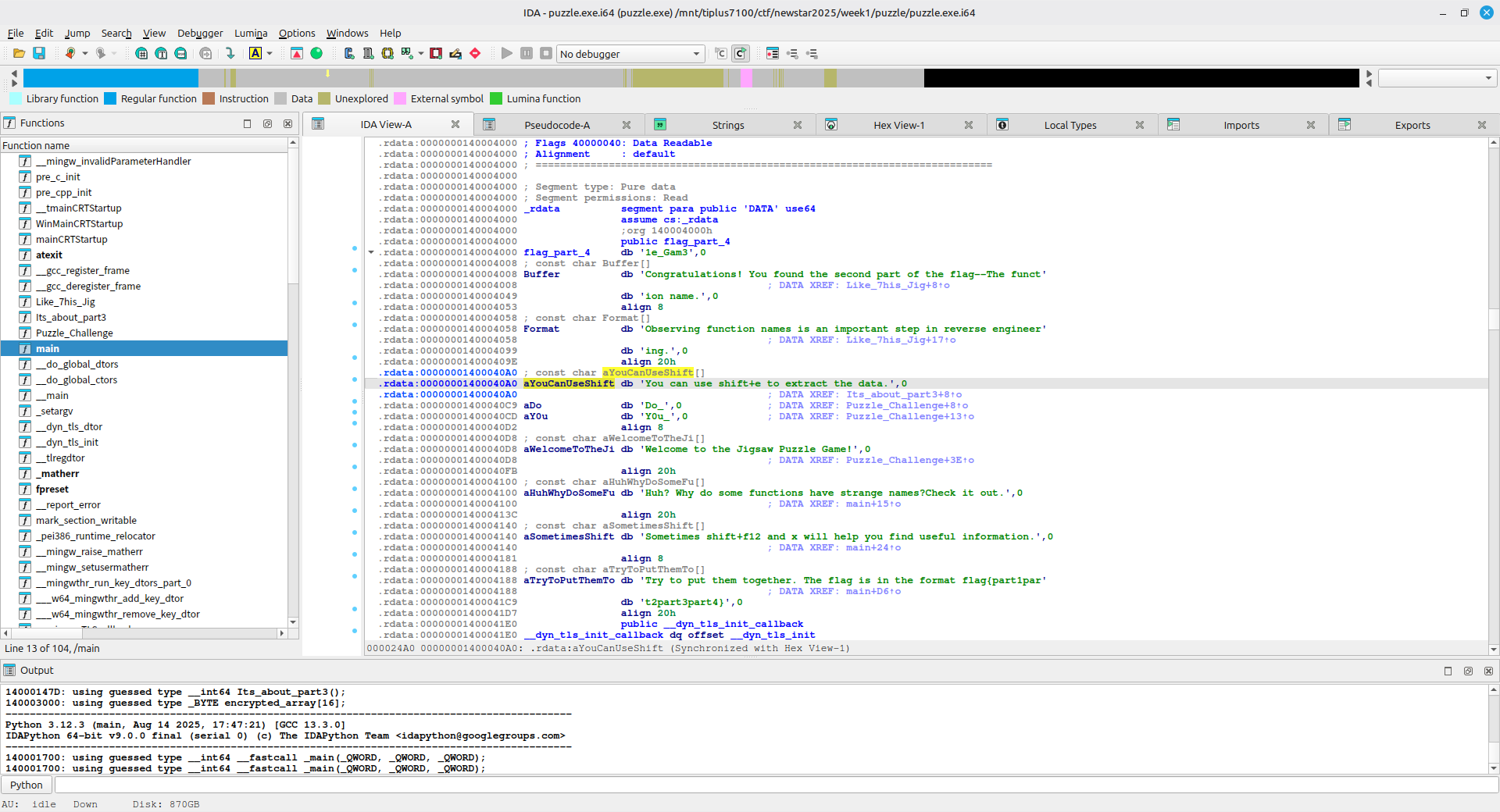Close the Hex View-1 tab
This screenshot has height=812, width=1500.
pyautogui.click(x=969, y=125)
